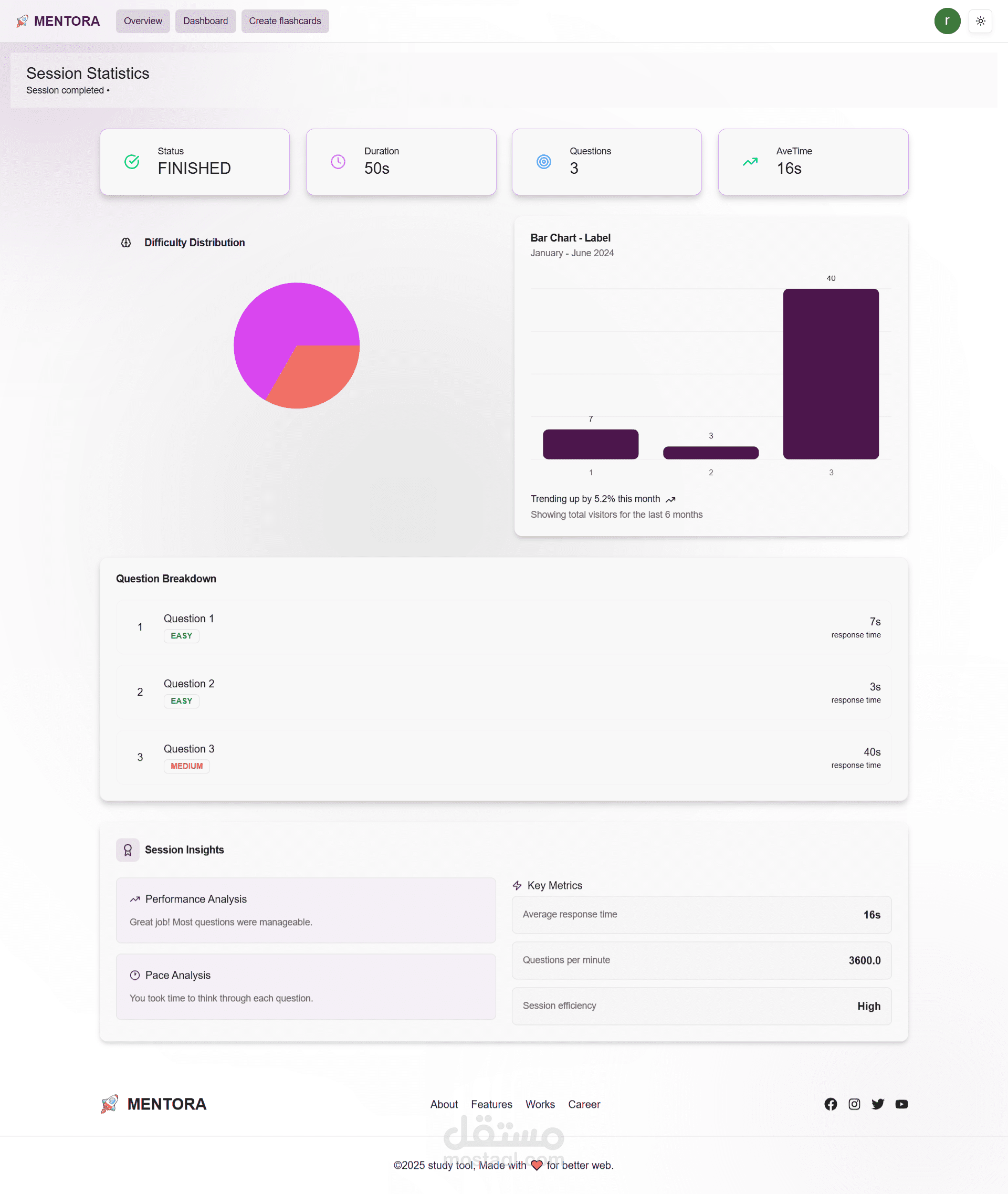This screenshot has height=1194, width=1008.
Task: Click the Questions target icon
Action: pyautogui.click(x=543, y=162)
